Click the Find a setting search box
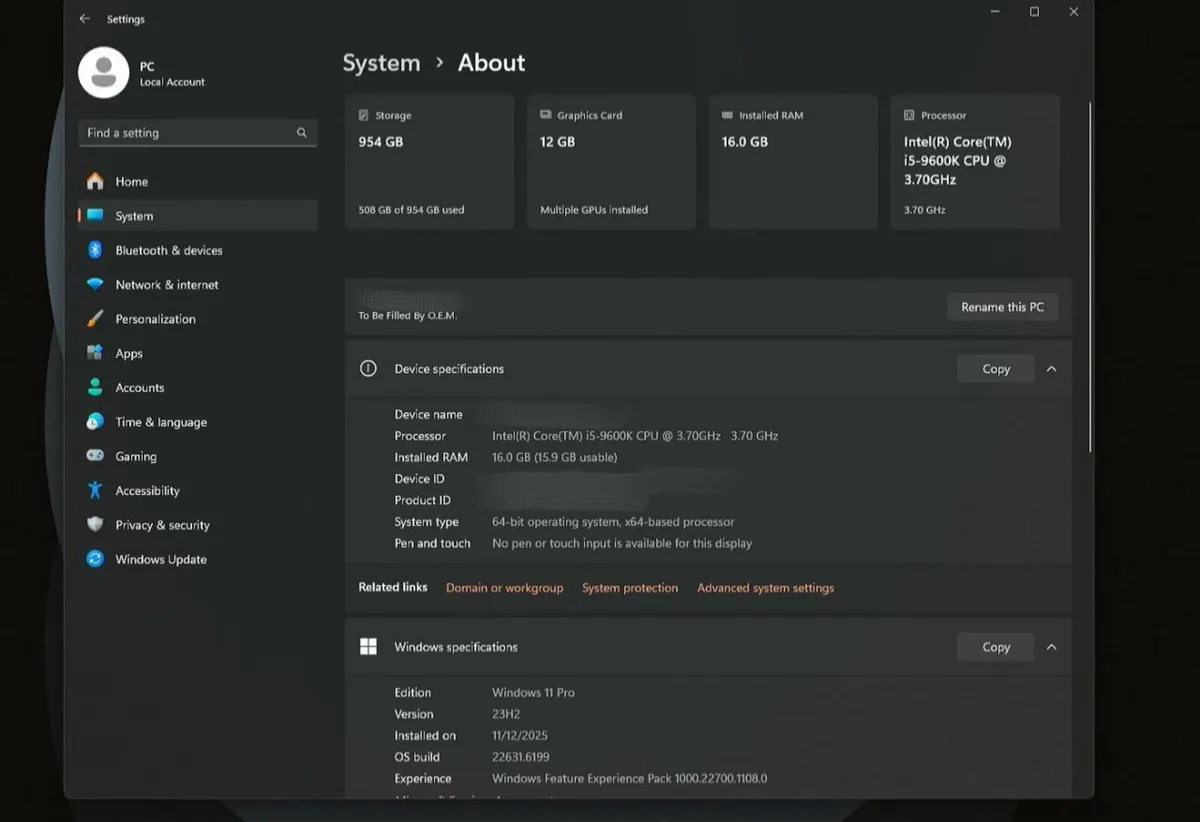Screen dimensions: 1200x822 [190, 133]
